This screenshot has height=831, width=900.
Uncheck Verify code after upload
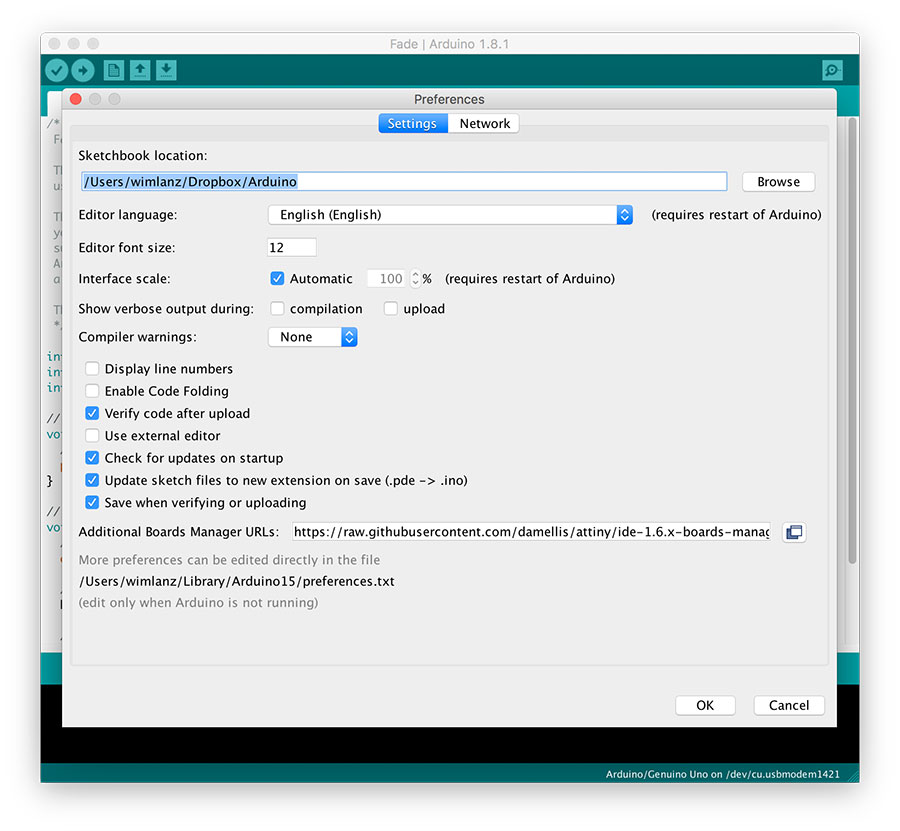tap(92, 413)
